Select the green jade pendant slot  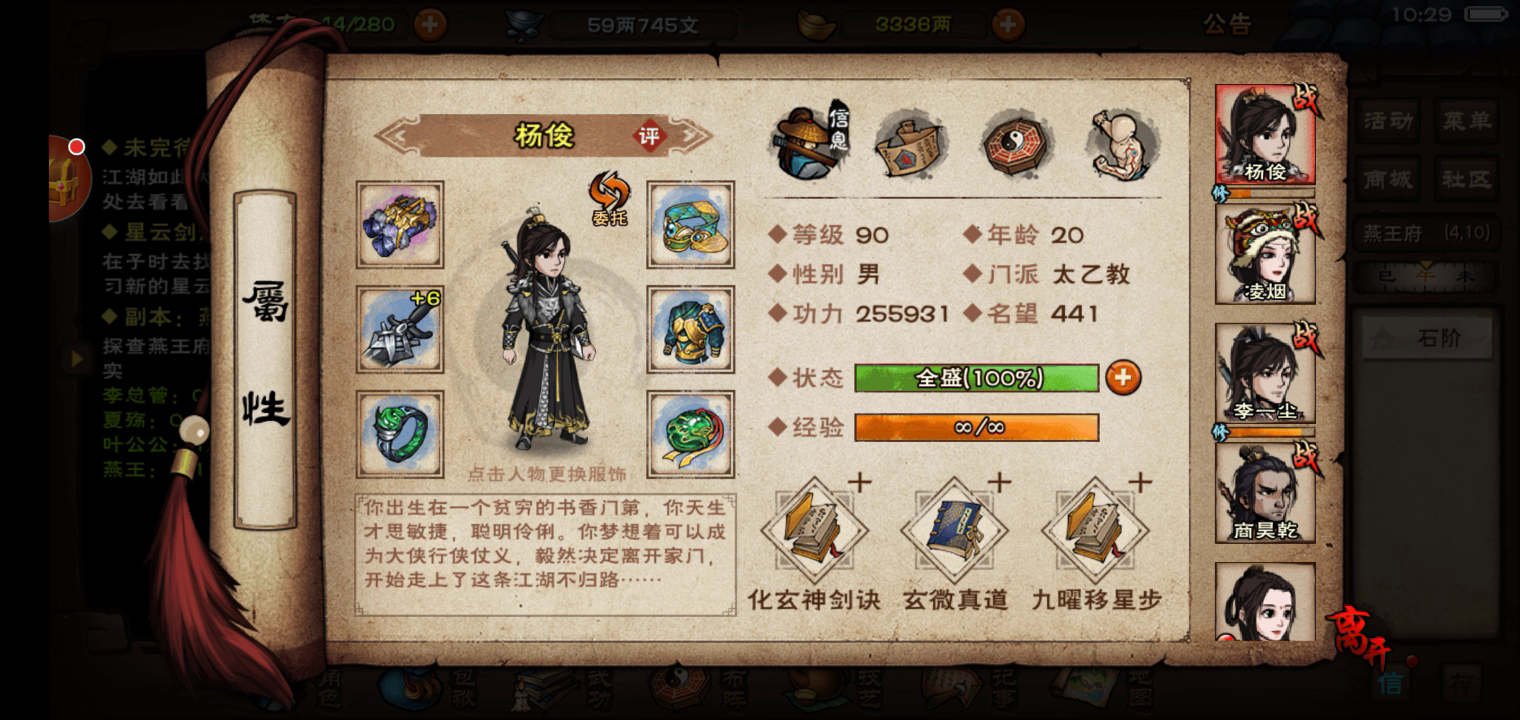click(x=690, y=434)
